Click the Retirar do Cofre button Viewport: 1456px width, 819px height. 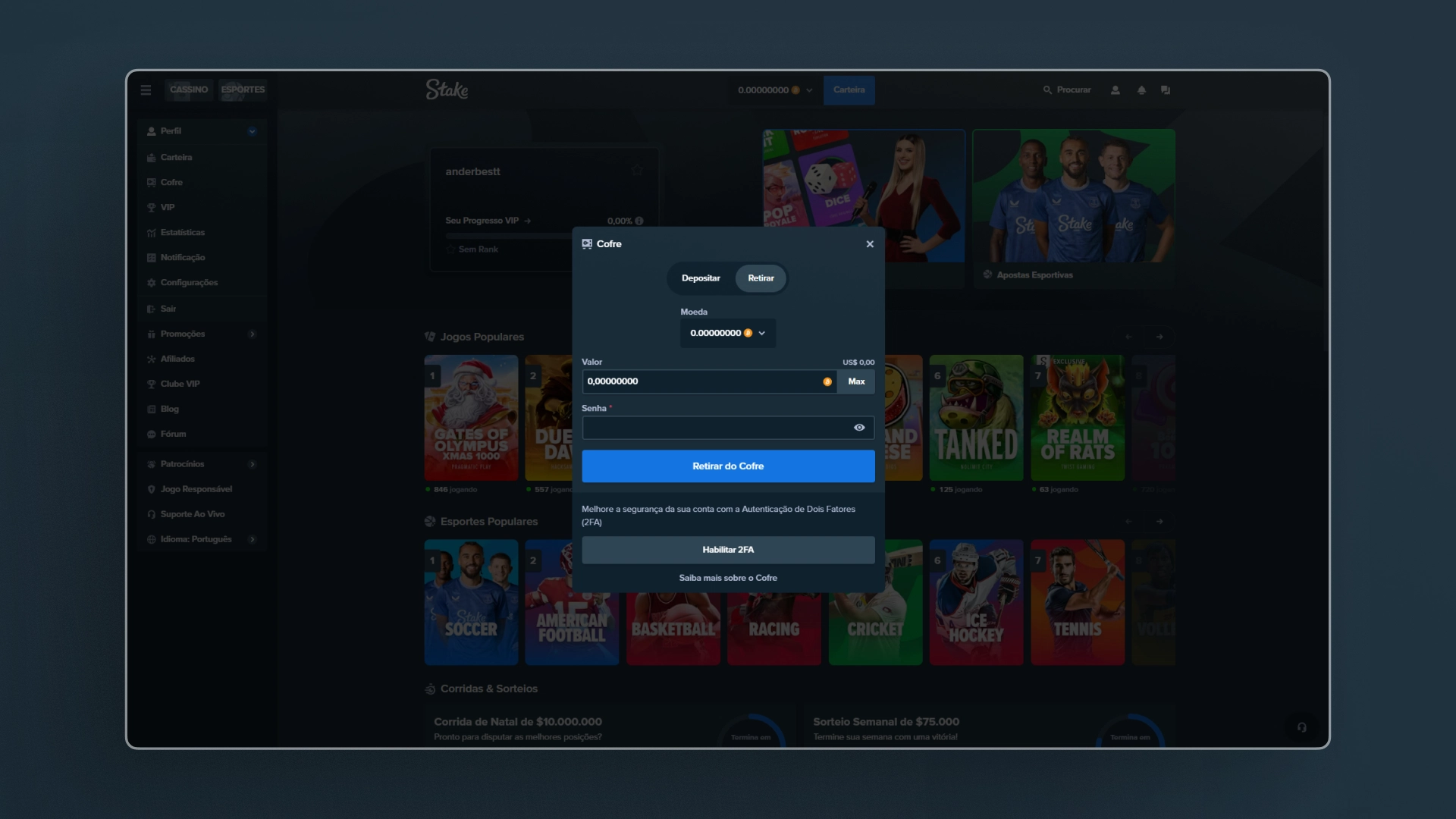[728, 466]
